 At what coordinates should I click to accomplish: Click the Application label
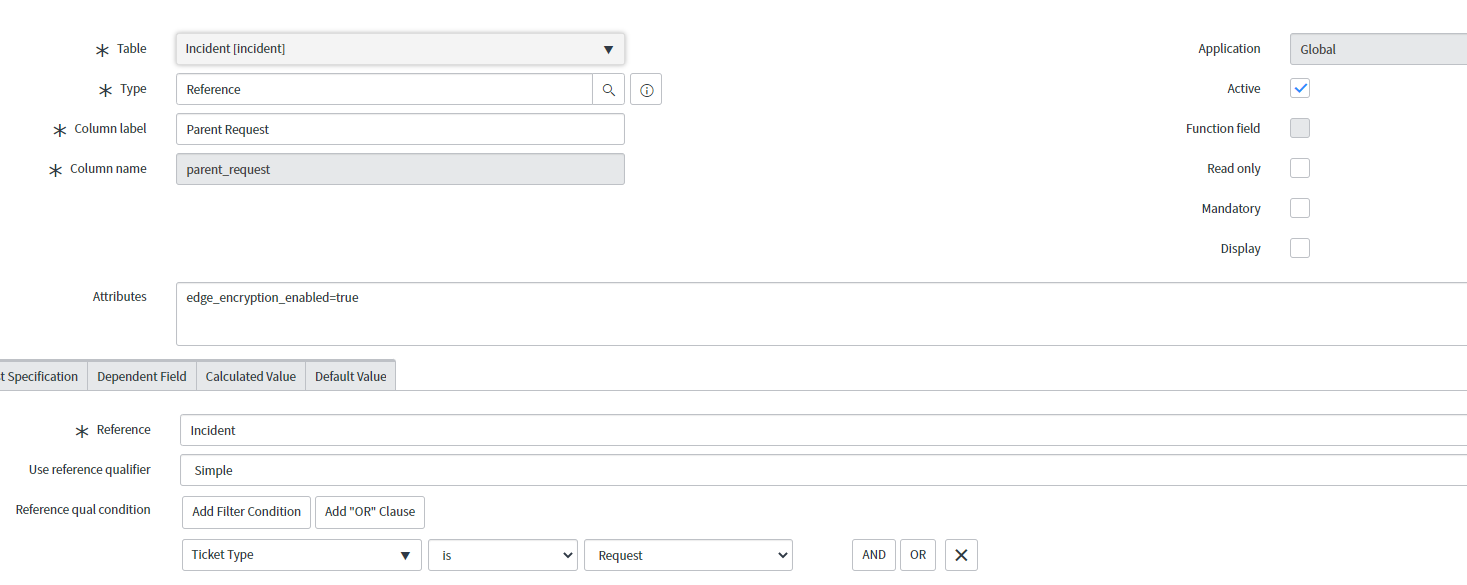point(1229,49)
